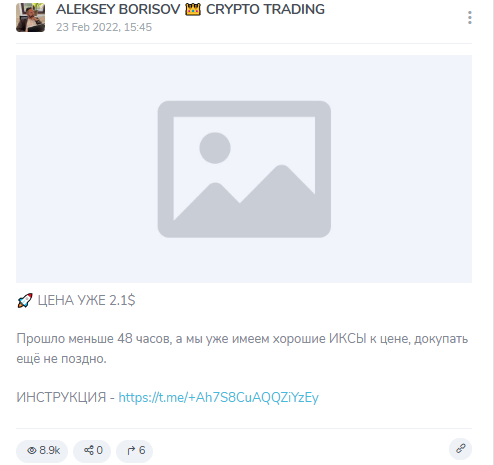Click the channel avatar photo
This screenshot has height=465, width=494.
[x=30, y=17]
